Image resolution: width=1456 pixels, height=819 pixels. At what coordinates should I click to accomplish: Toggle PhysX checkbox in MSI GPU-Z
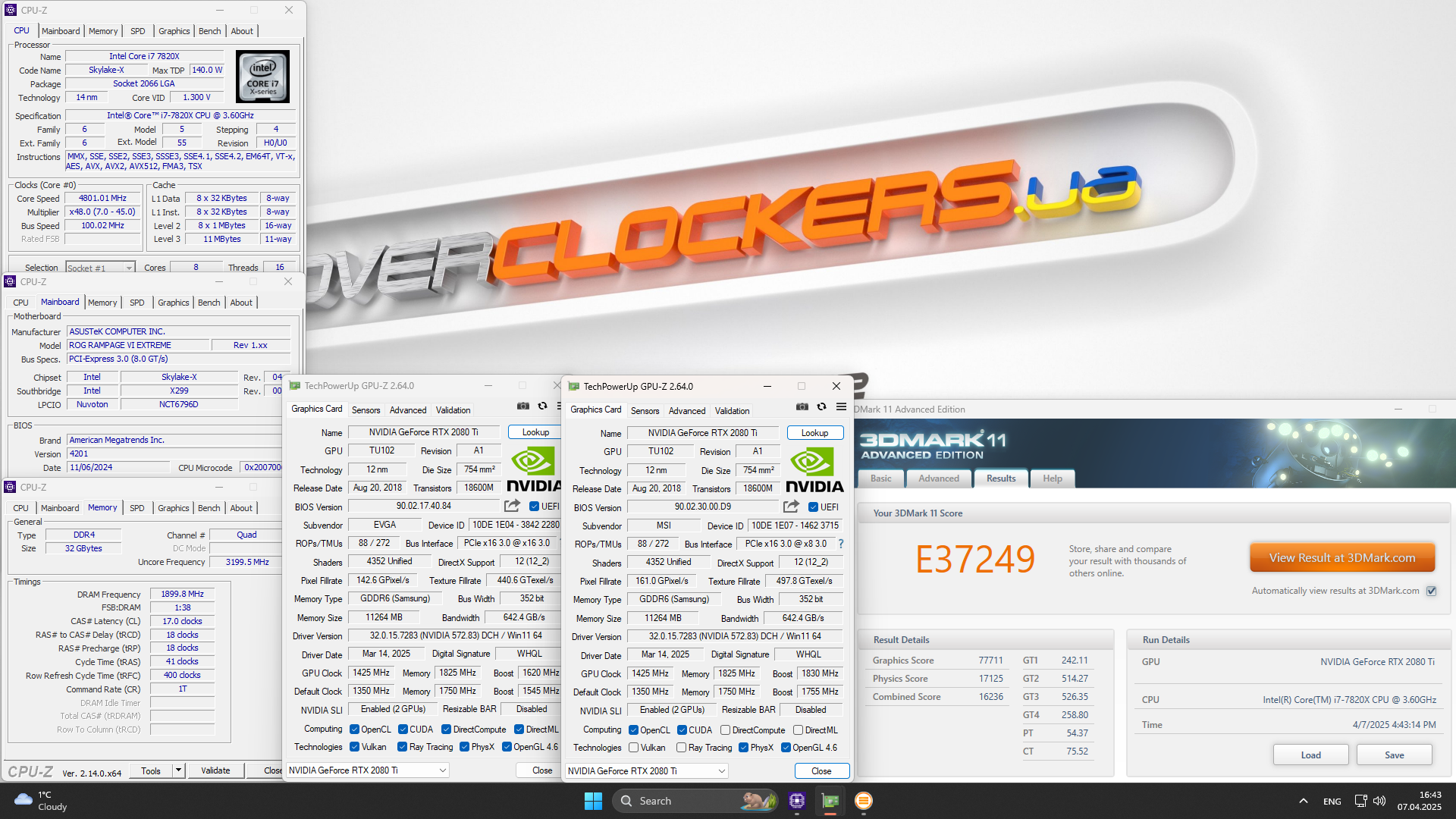pyautogui.click(x=743, y=748)
